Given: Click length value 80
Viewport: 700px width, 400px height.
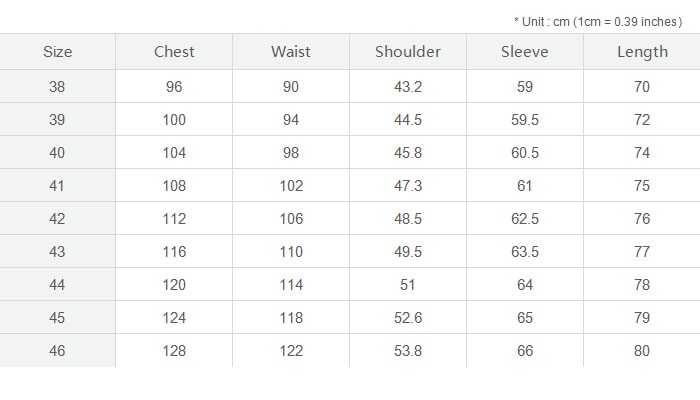Looking at the screenshot, I should (642, 351).
